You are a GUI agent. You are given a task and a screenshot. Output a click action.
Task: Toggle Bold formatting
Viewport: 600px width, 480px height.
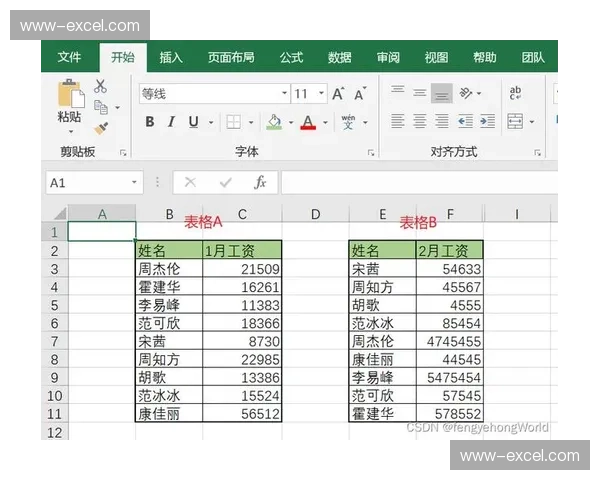click(150, 122)
